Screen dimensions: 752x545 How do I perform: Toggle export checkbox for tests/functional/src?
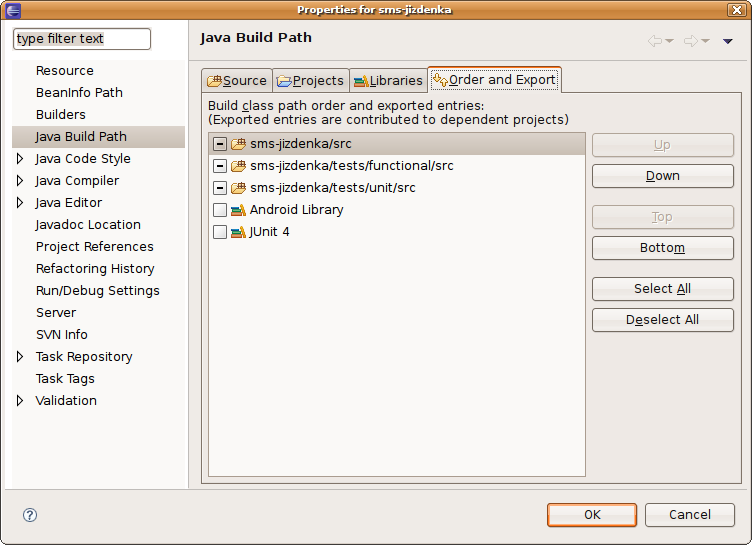[220, 166]
